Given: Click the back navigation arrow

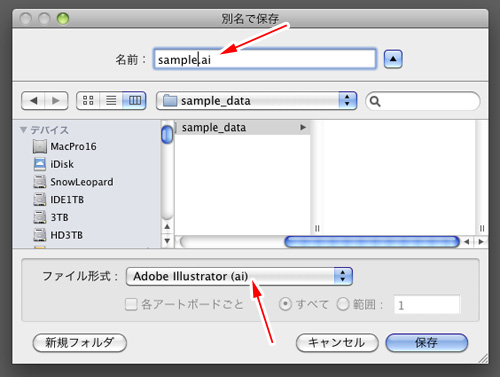Looking at the screenshot, I should 33,100.
